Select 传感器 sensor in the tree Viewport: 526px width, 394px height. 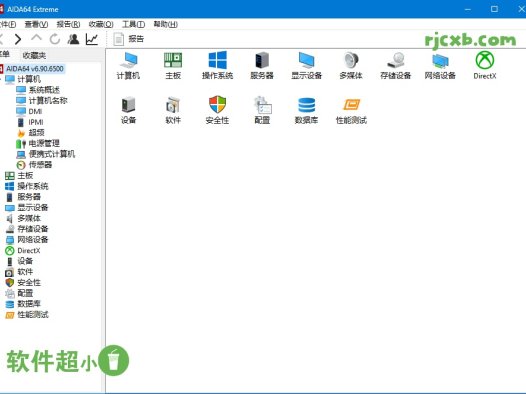[x=34, y=165]
